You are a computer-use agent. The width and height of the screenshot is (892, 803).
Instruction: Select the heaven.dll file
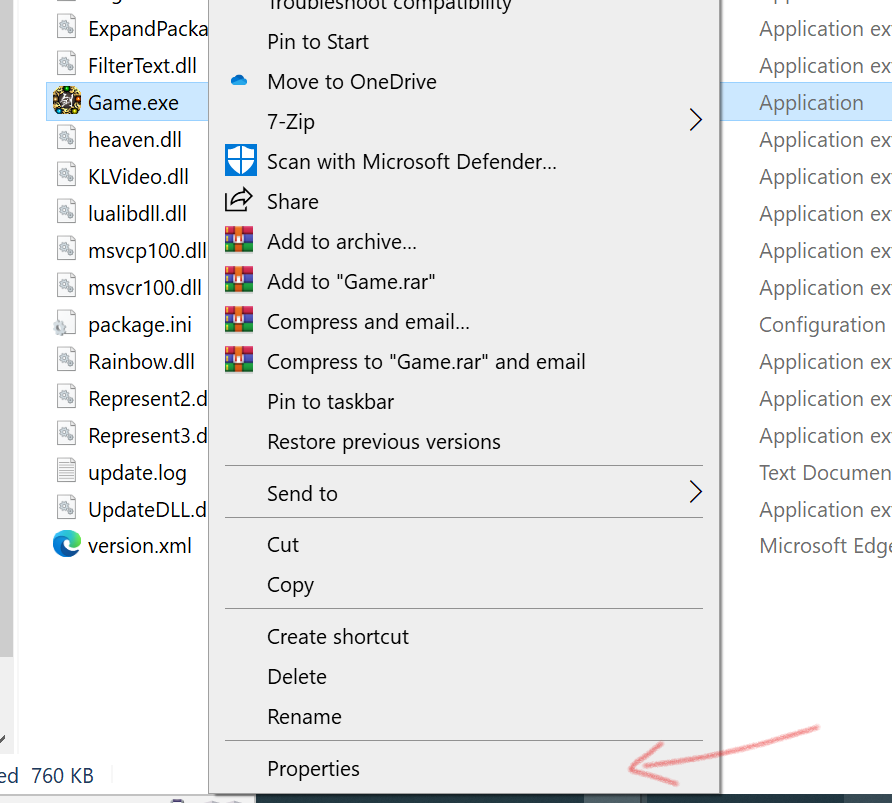click(x=134, y=140)
